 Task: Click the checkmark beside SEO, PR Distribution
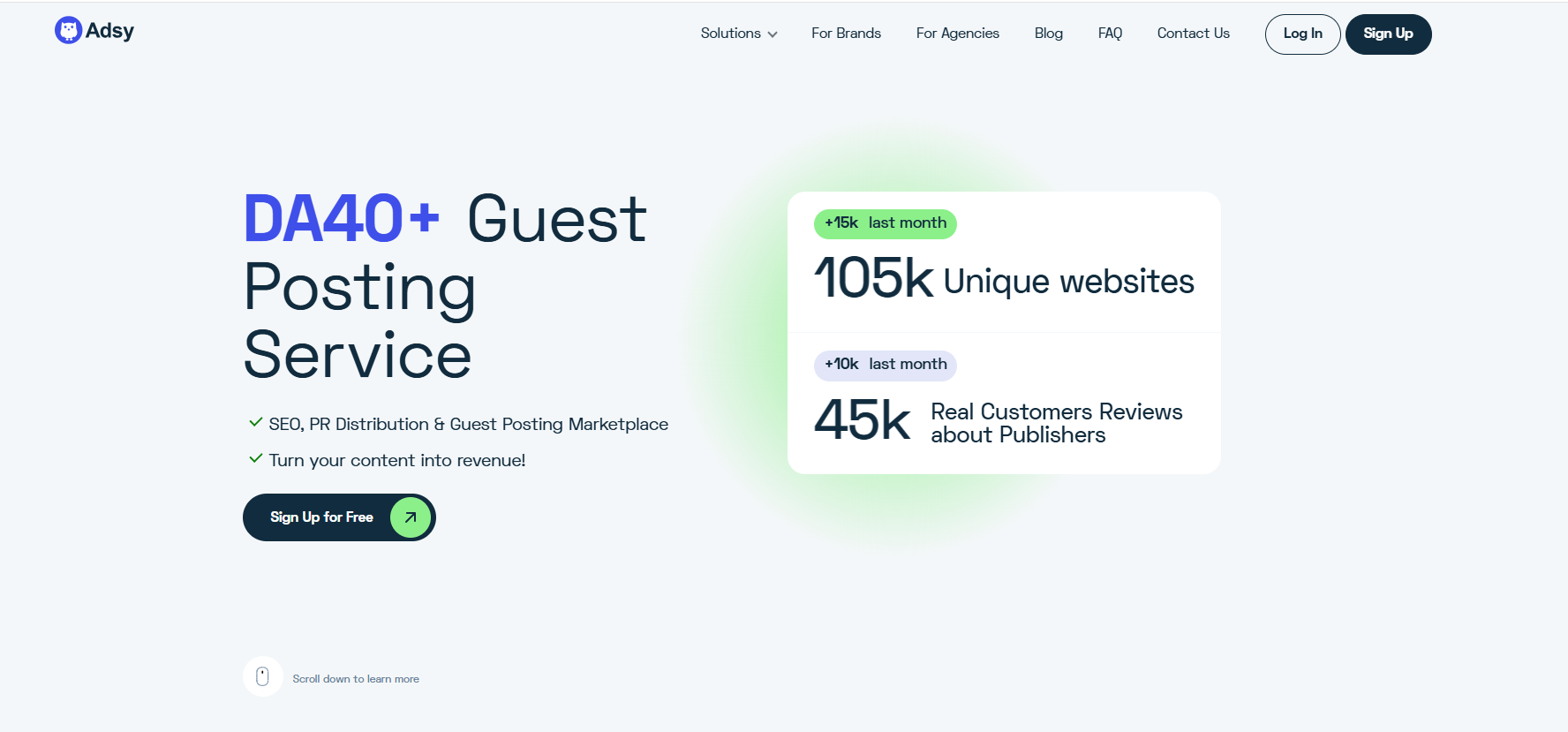255,423
